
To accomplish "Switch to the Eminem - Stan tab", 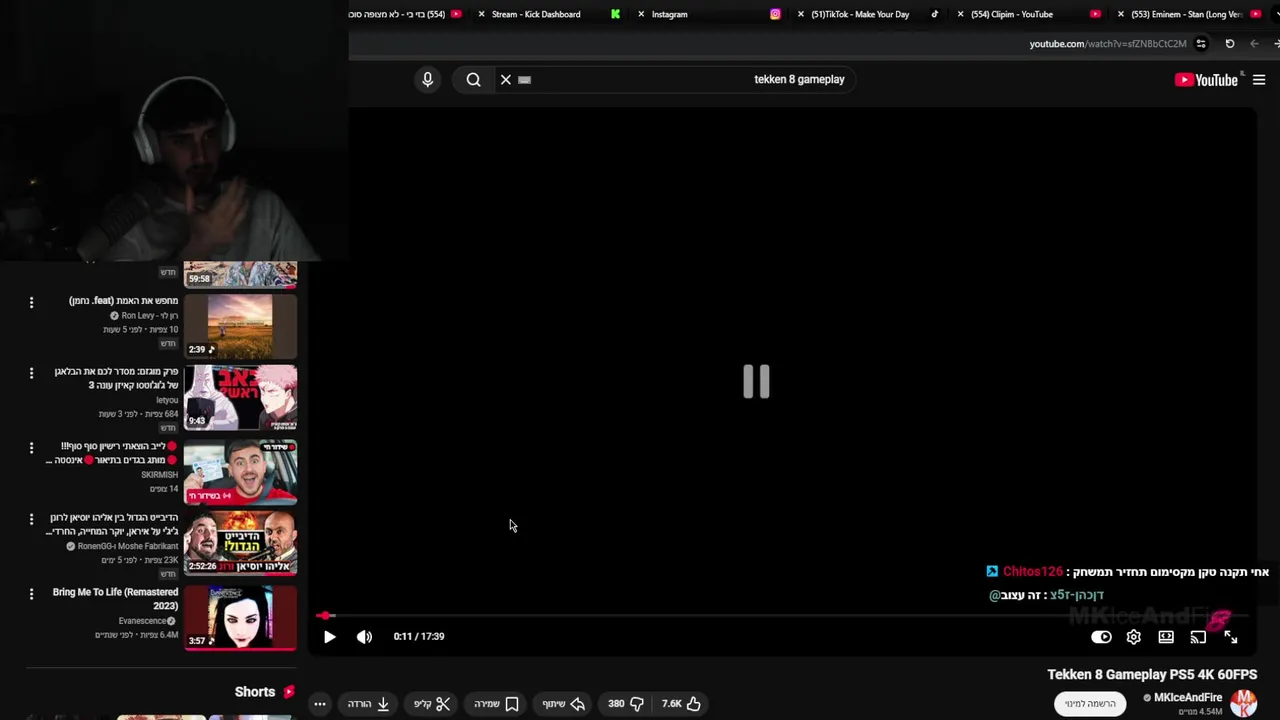I will click(1187, 14).
